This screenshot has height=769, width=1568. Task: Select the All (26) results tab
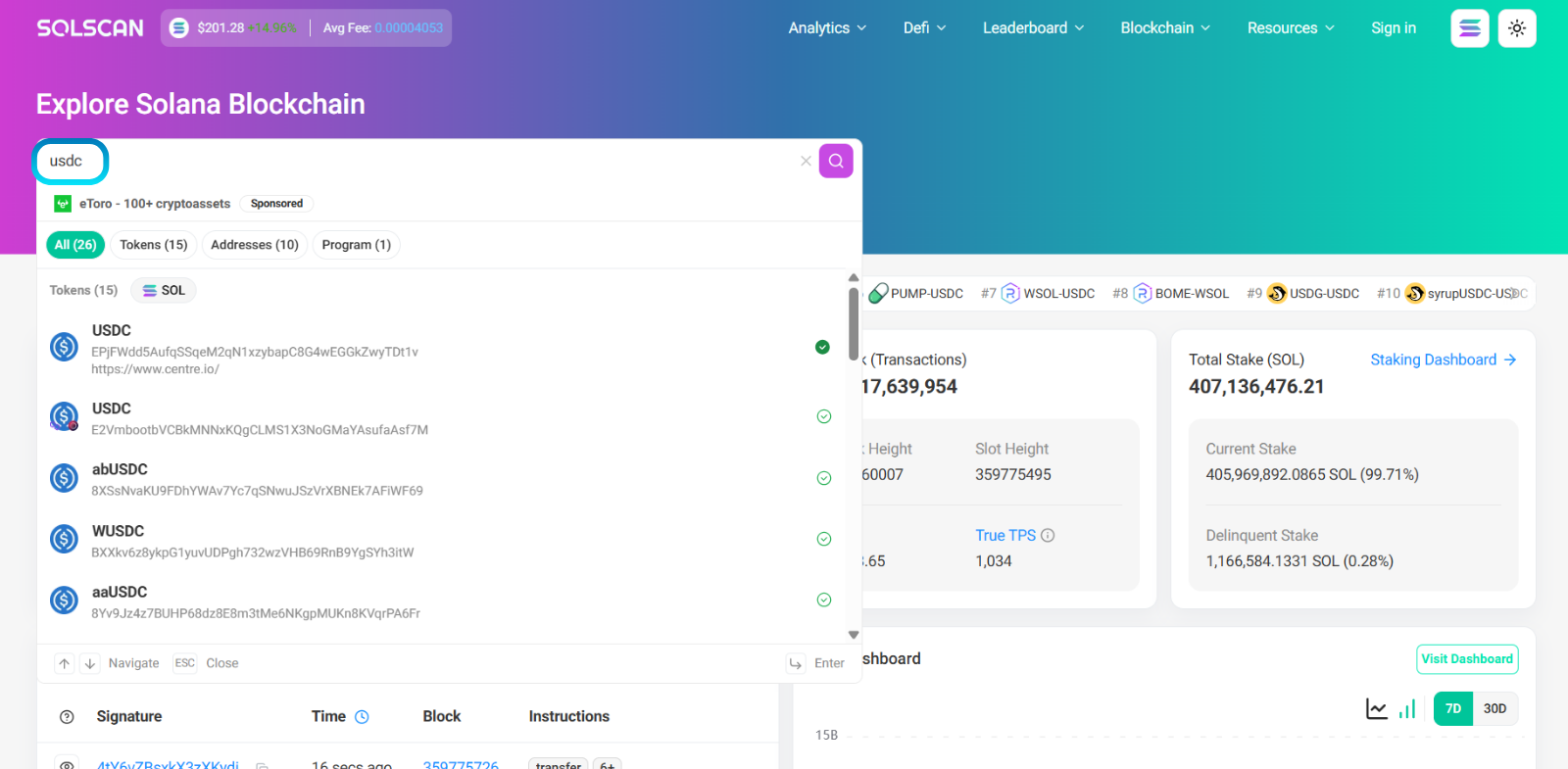(x=75, y=245)
